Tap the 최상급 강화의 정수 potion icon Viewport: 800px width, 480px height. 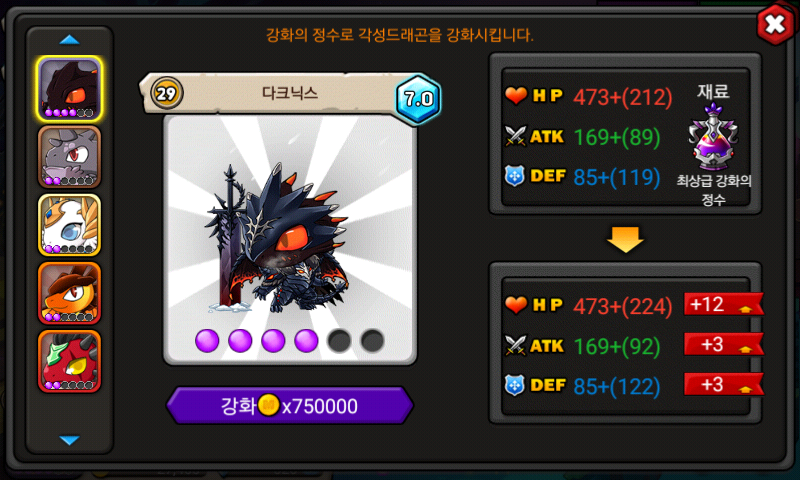713,138
